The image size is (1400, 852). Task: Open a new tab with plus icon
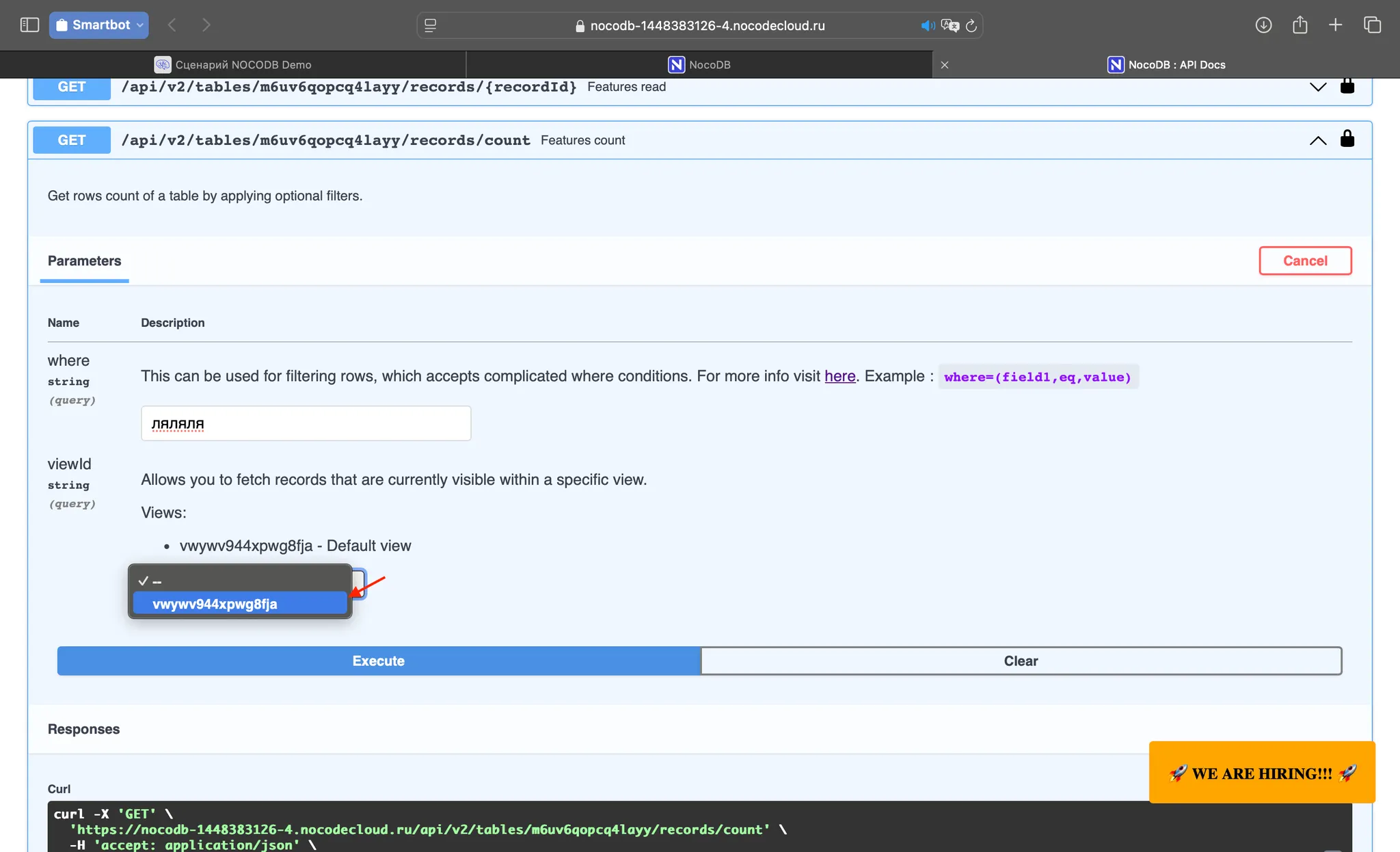(x=1335, y=25)
